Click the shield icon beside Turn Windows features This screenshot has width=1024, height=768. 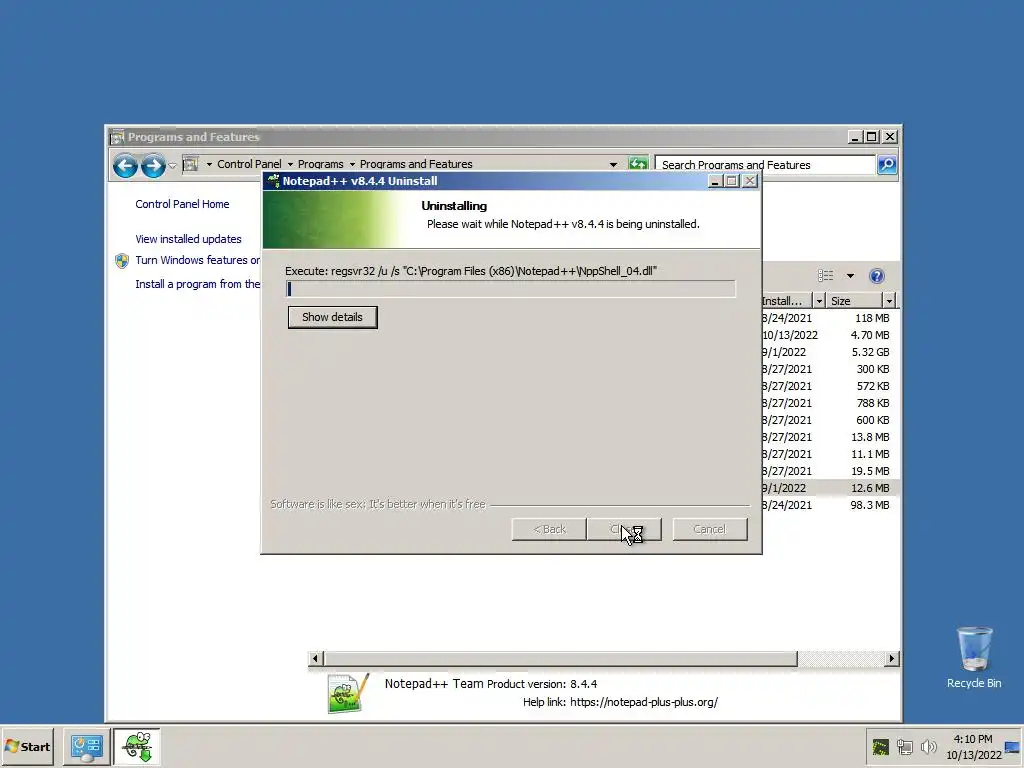(122, 261)
